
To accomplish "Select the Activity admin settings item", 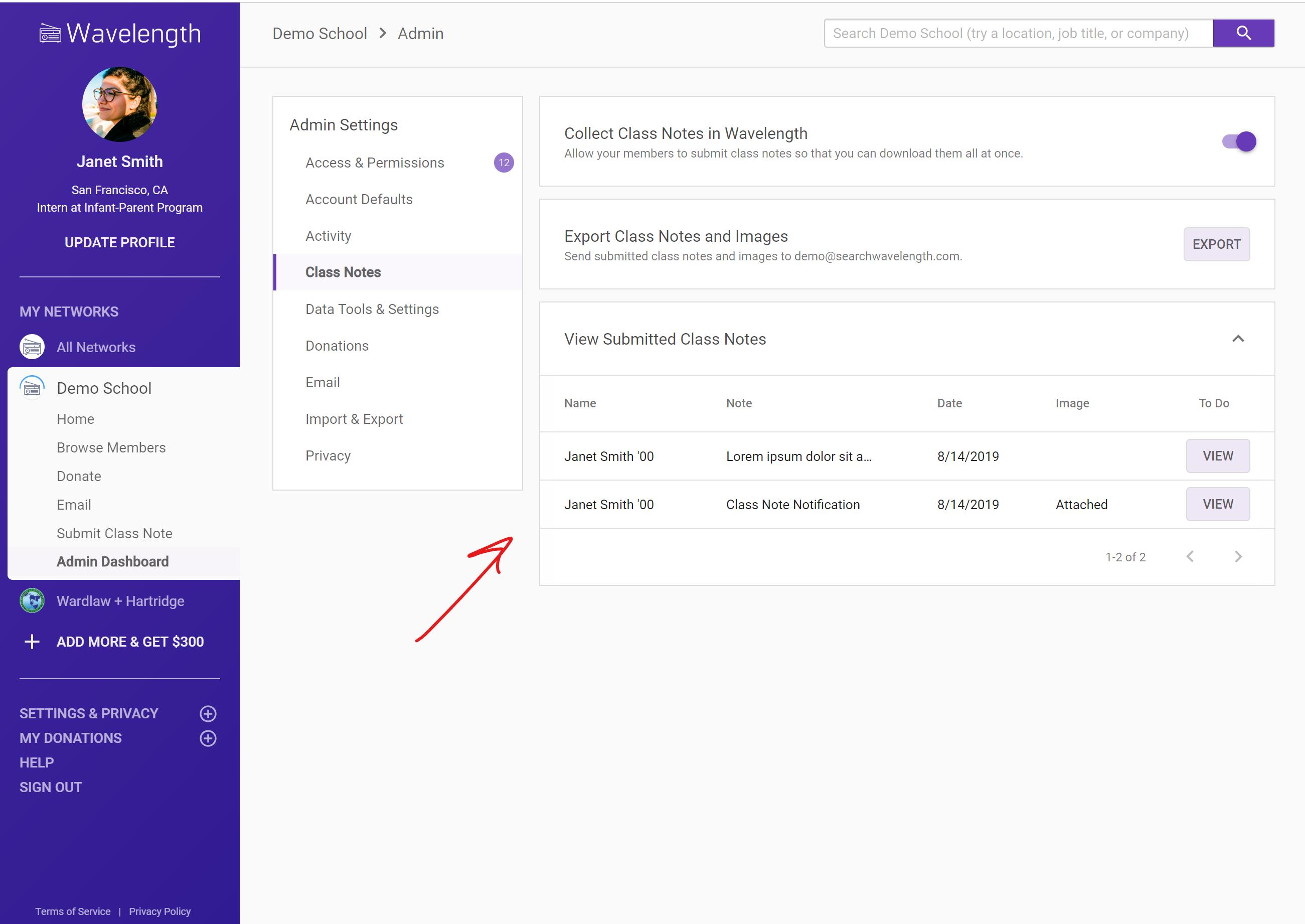I will tap(328, 236).
